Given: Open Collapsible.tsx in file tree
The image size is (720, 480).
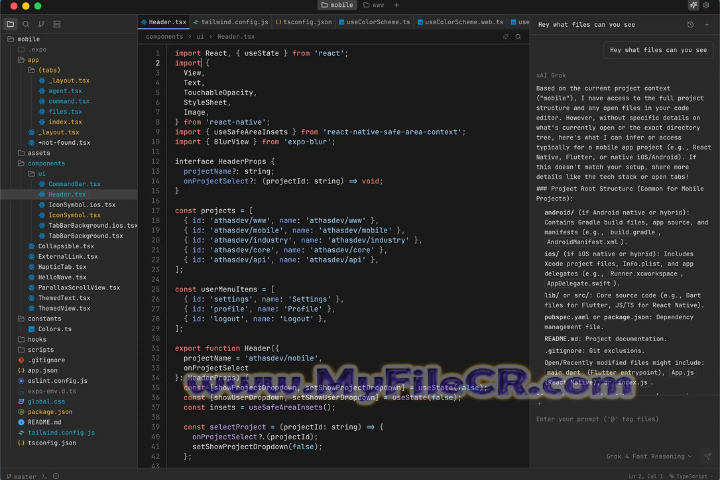Looking at the screenshot, I should click(61, 246).
